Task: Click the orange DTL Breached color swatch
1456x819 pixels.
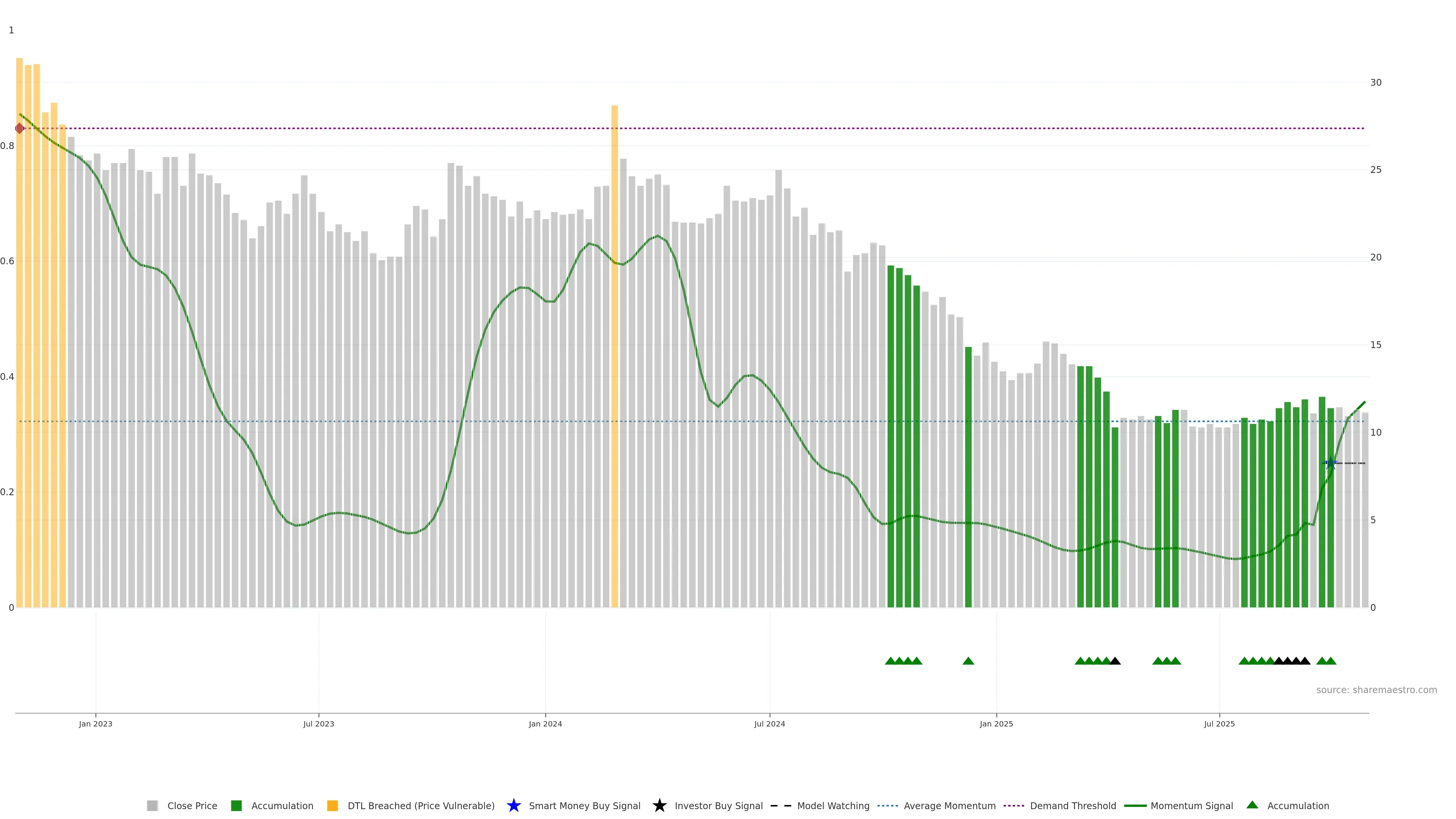Action: [333, 805]
